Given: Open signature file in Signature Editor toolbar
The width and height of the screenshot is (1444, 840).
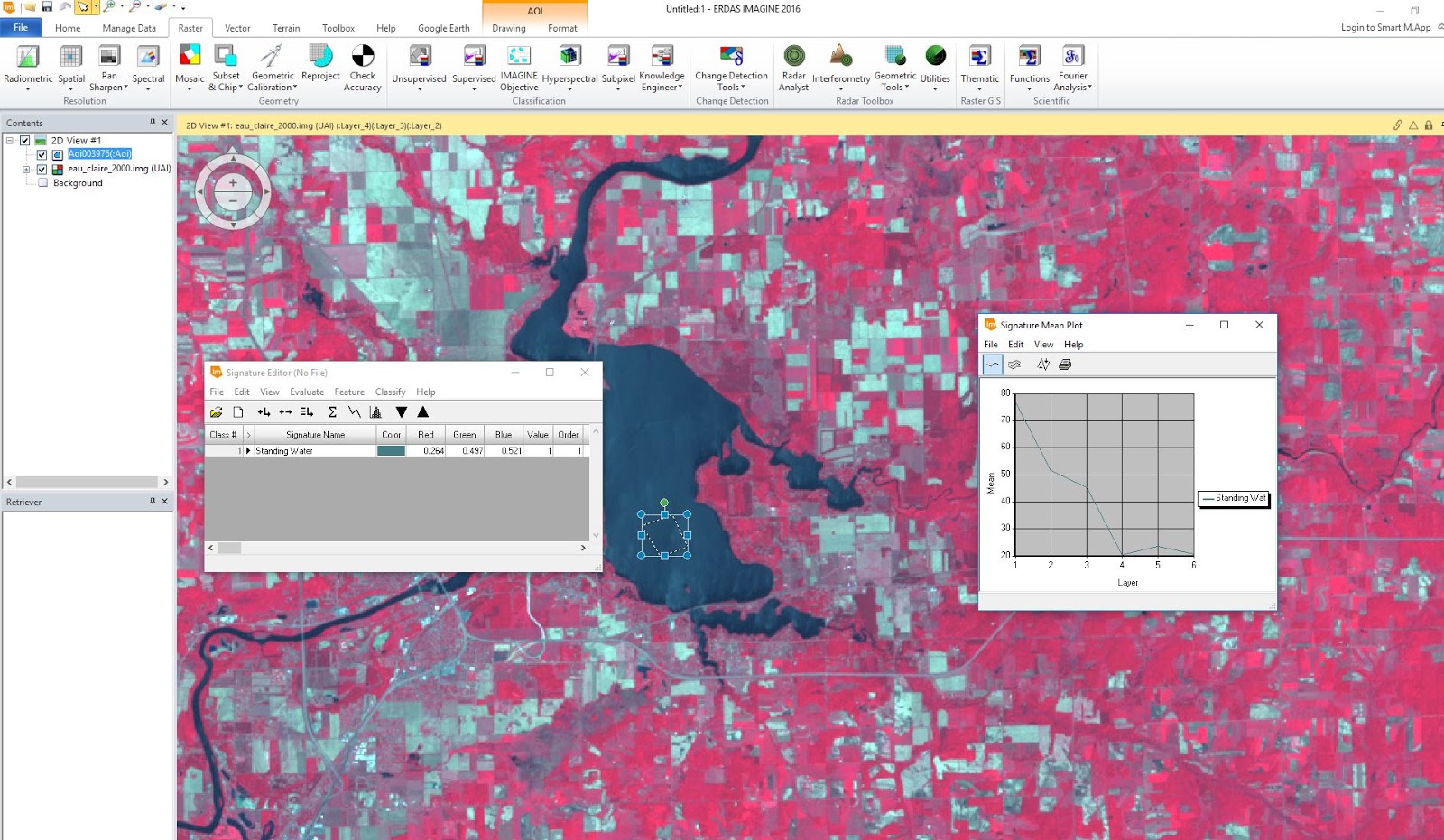Looking at the screenshot, I should pos(217,412).
